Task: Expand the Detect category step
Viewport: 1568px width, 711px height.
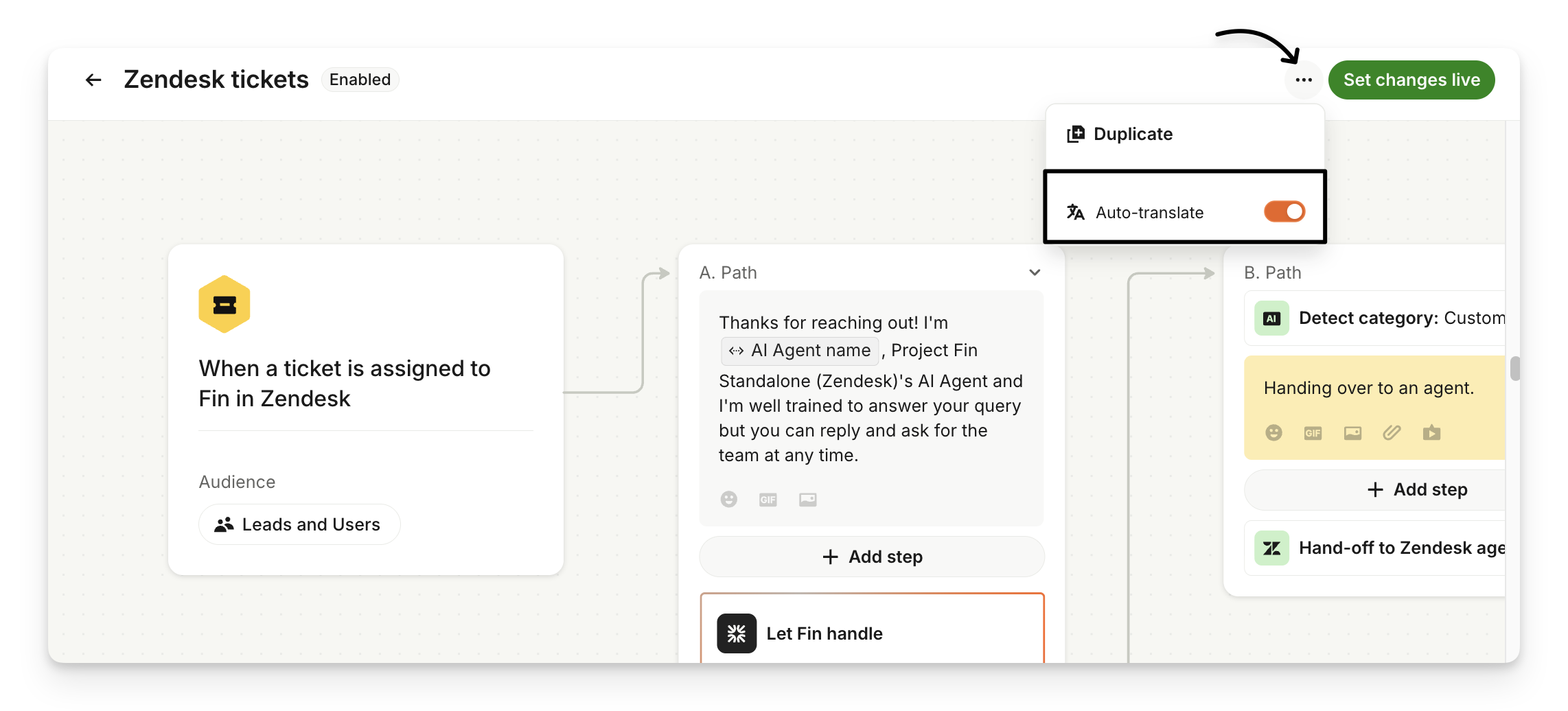Action: tap(1380, 318)
